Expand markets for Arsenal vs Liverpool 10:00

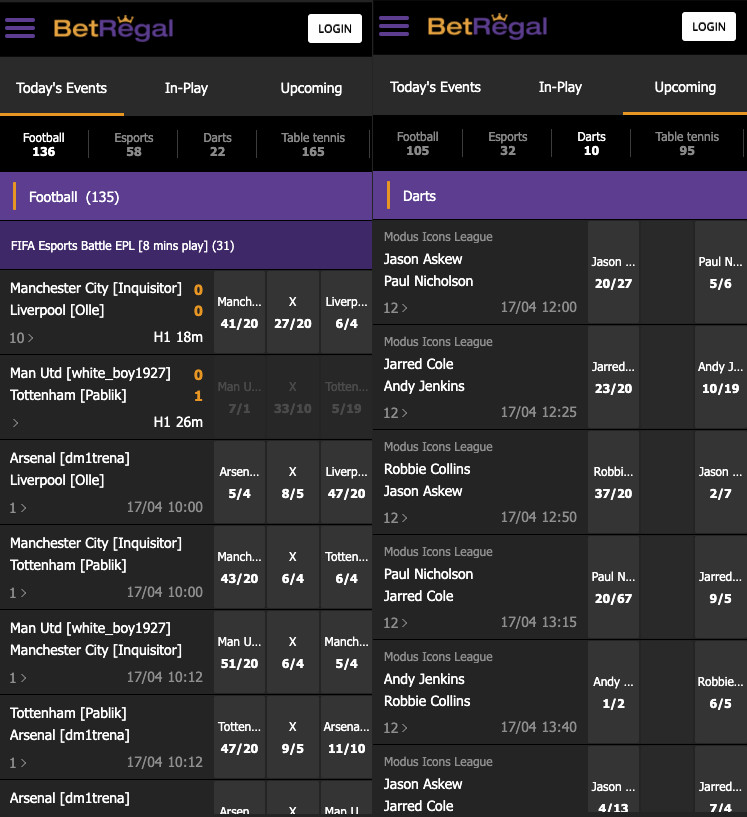click(18, 507)
